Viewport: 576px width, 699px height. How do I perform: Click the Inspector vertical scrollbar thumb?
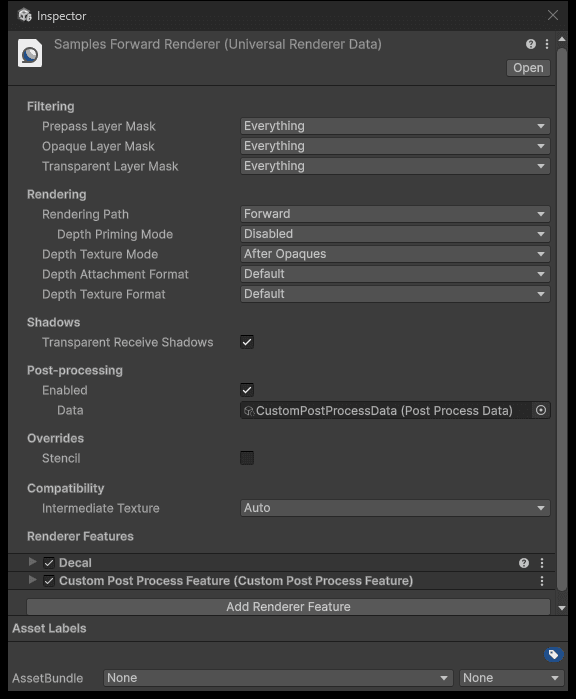point(562,319)
